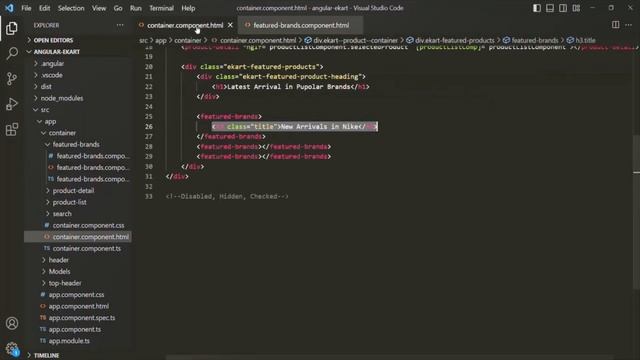
Task: Open the Explorer view in activity bar
Action: [12, 28]
